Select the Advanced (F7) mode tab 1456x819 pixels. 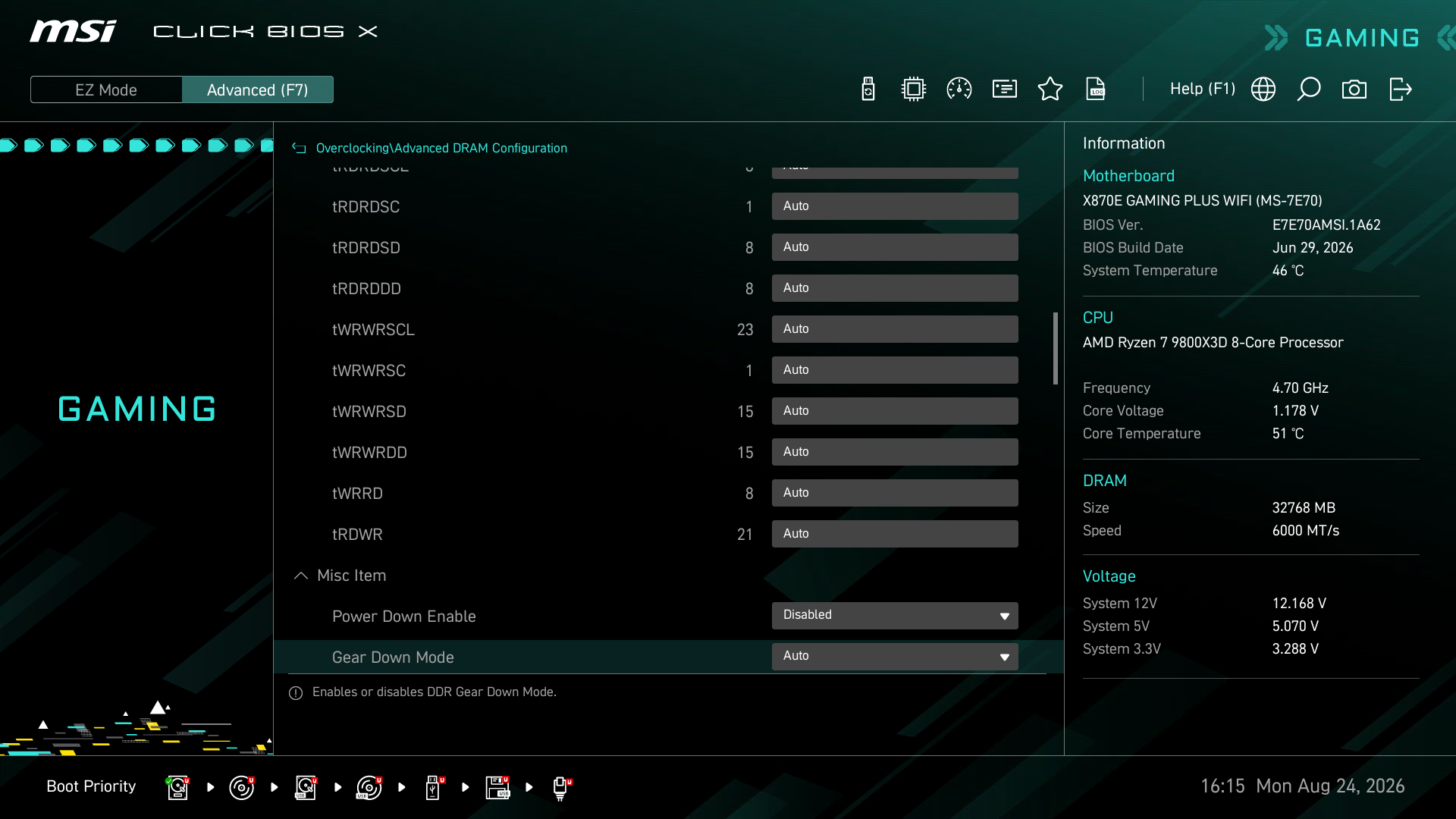coord(258,89)
